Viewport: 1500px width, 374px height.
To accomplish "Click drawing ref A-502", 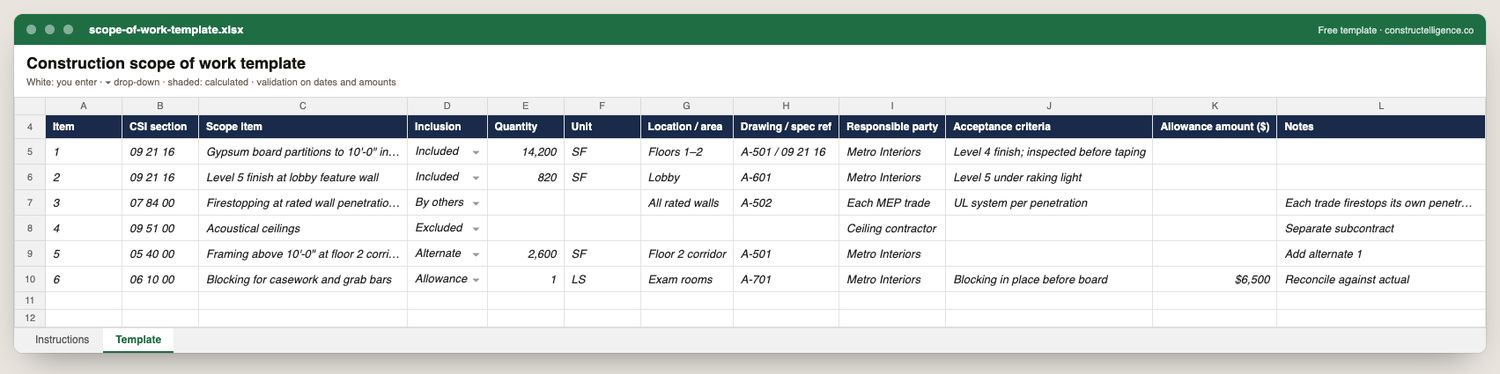I will (x=786, y=203).
